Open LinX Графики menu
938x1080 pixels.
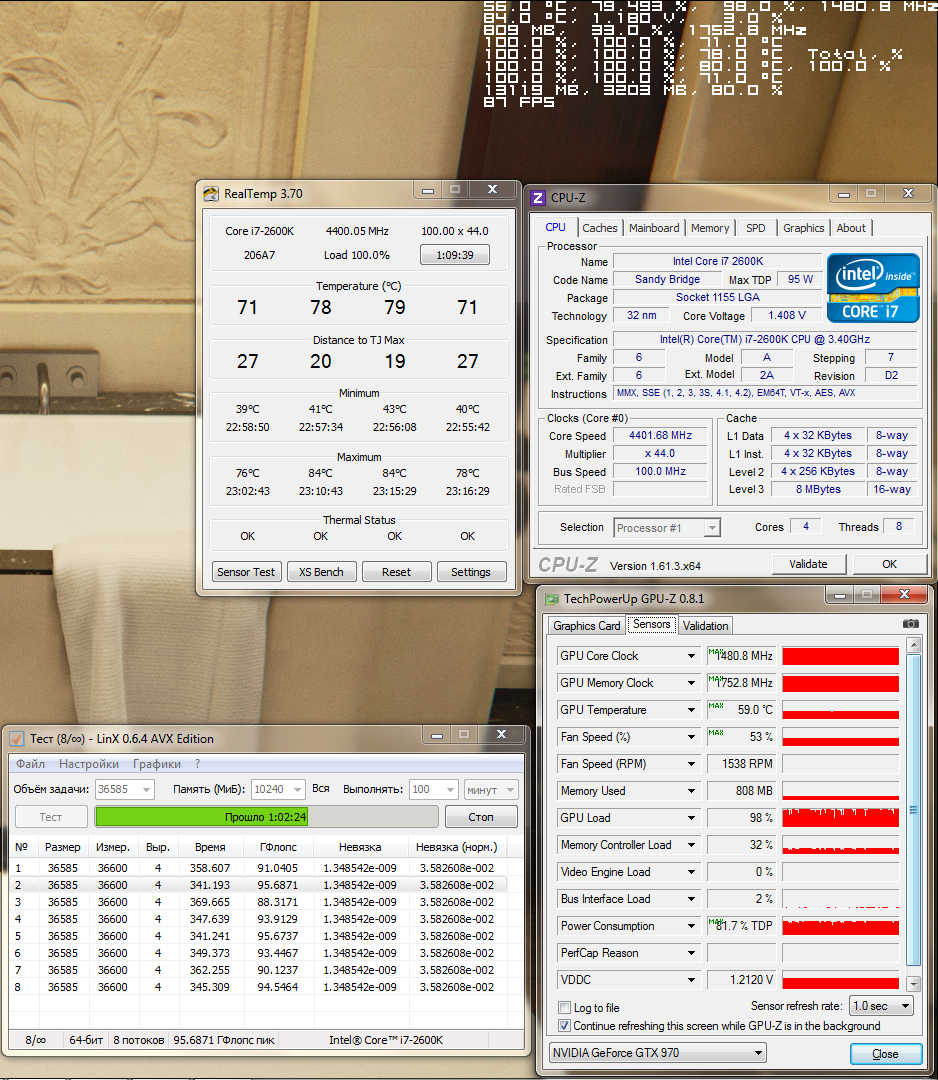[x=157, y=764]
